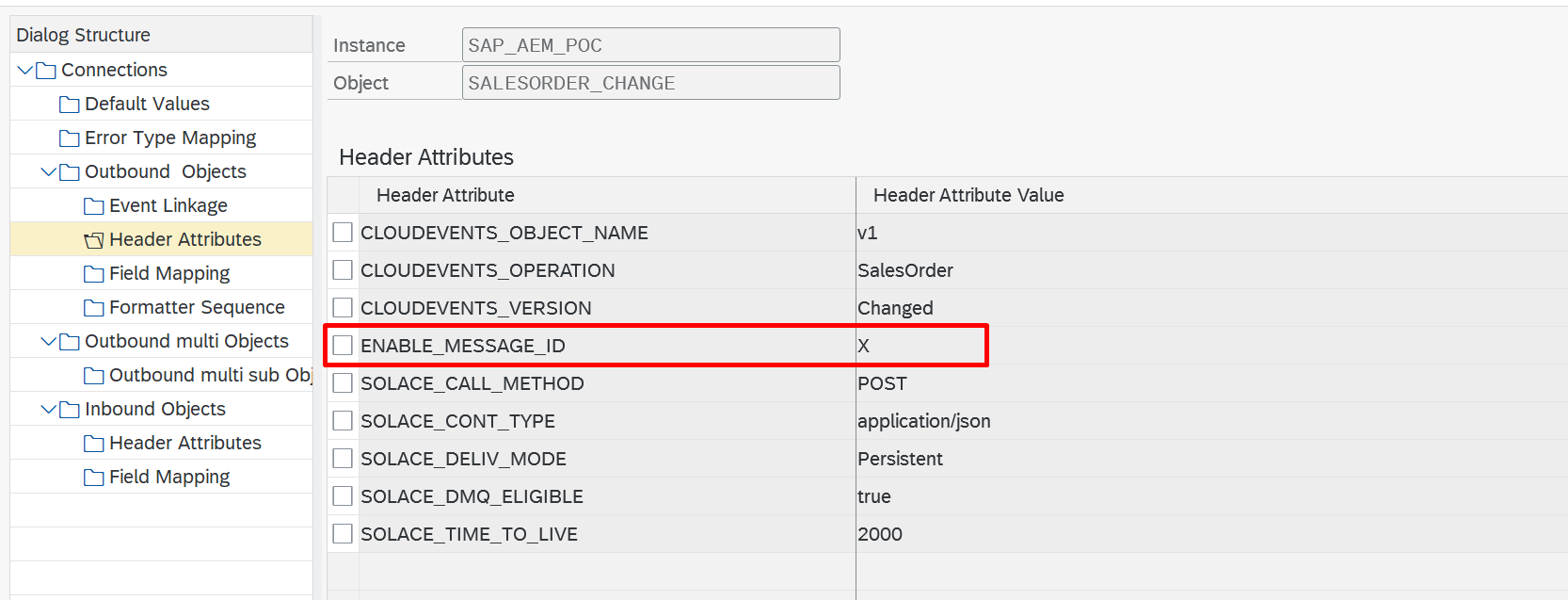Select row checkbox for SOLACE_DMQ_ELIGIBLE
Image resolution: width=1568 pixels, height=600 pixels.
click(x=343, y=496)
